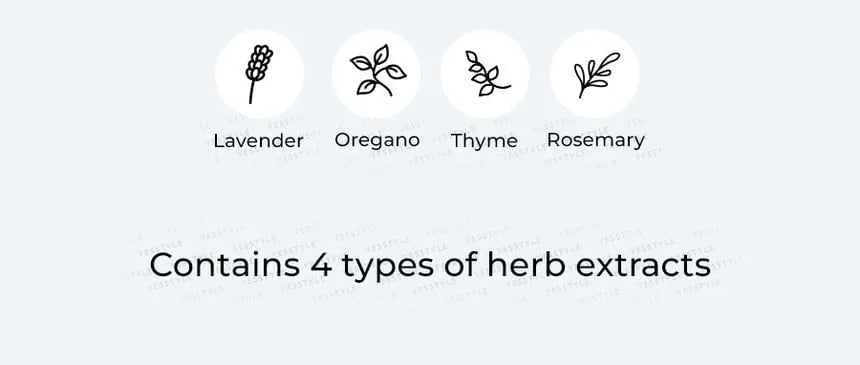Click the white circle behind the lavender icon

click(259, 74)
